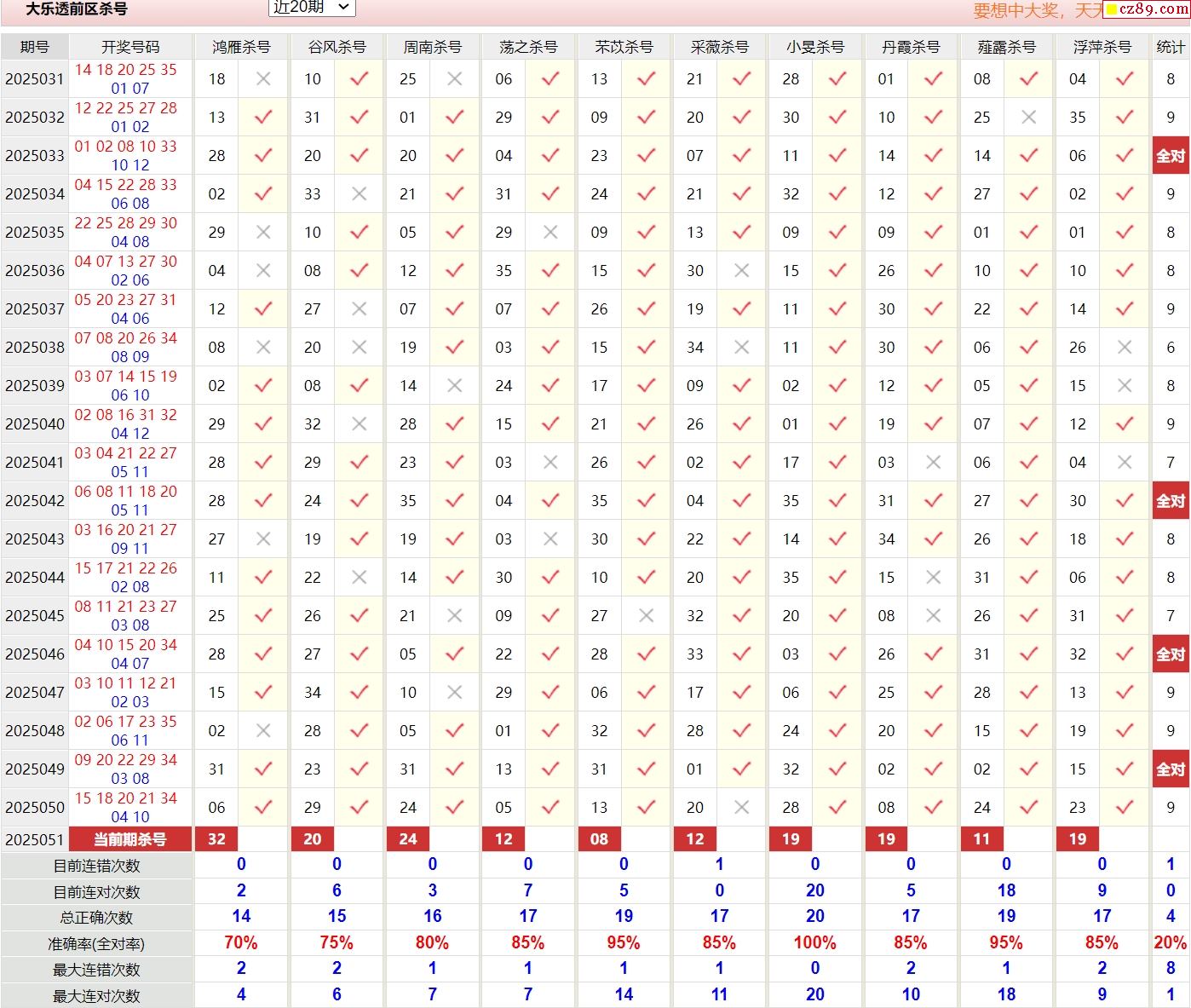
Task: Click the 全对 badge in row 2025033
Action: pyautogui.click(x=1171, y=156)
